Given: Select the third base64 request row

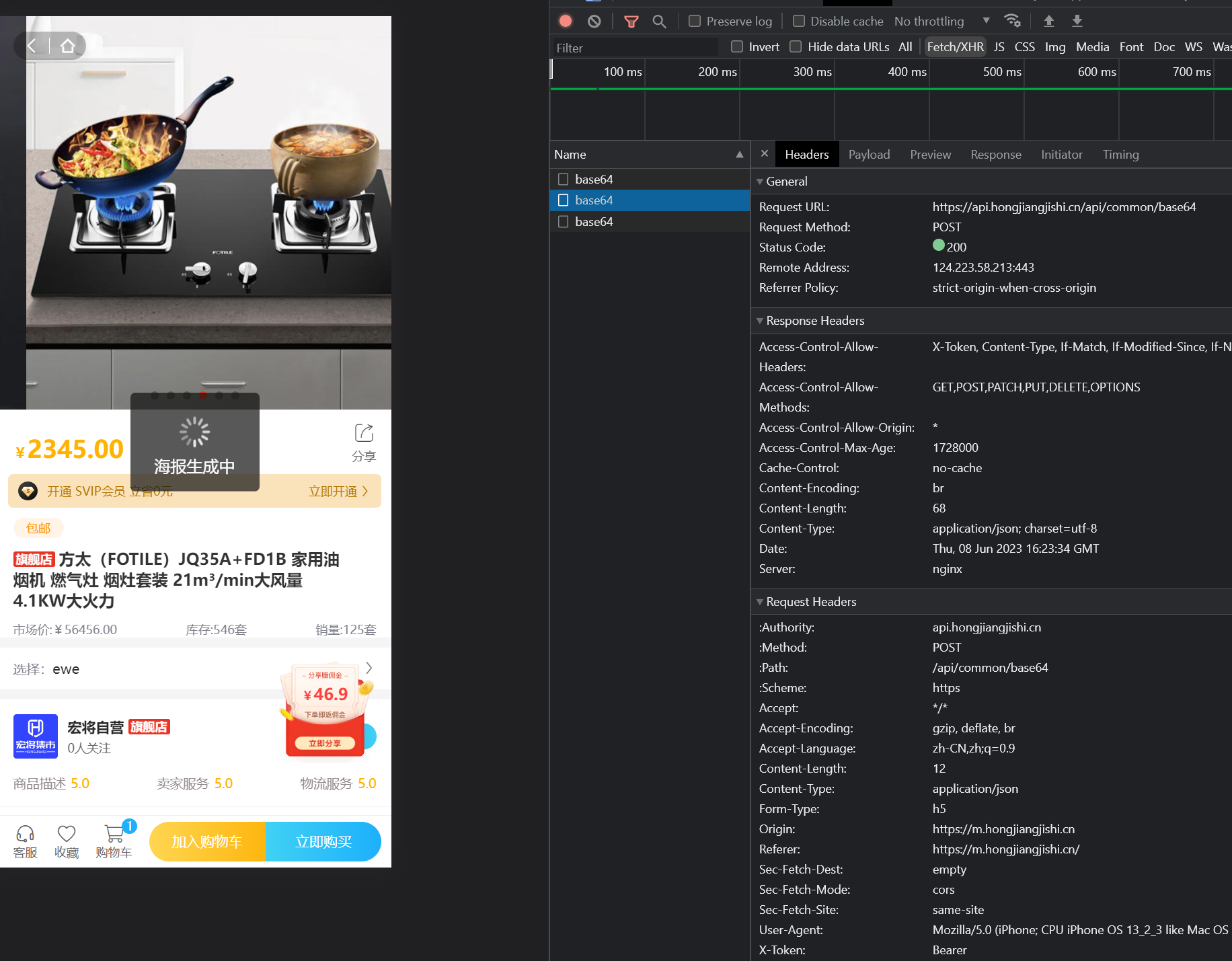Looking at the screenshot, I should coord(650,221).
